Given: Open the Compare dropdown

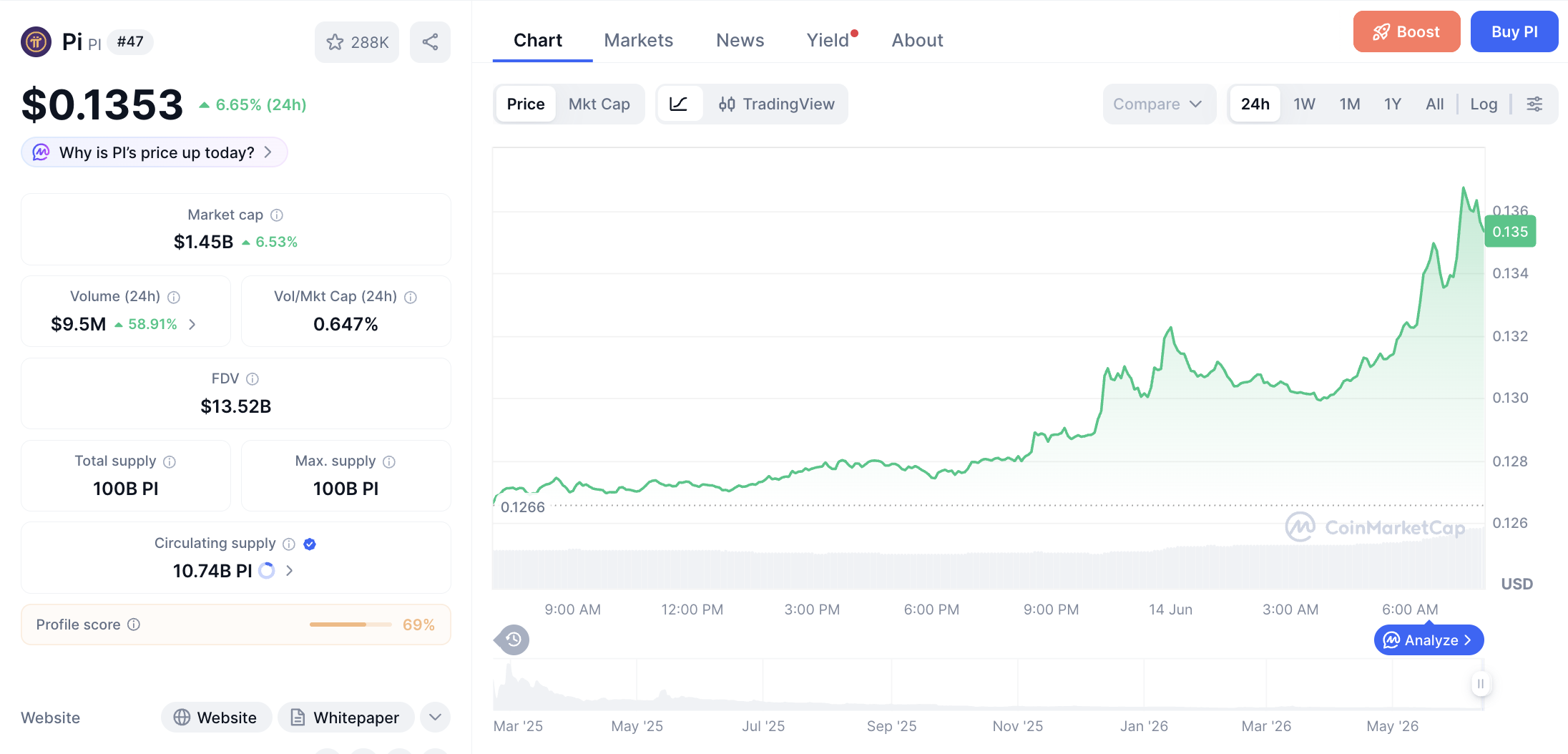Looking at the screenshot, I should click(1159, 104).
